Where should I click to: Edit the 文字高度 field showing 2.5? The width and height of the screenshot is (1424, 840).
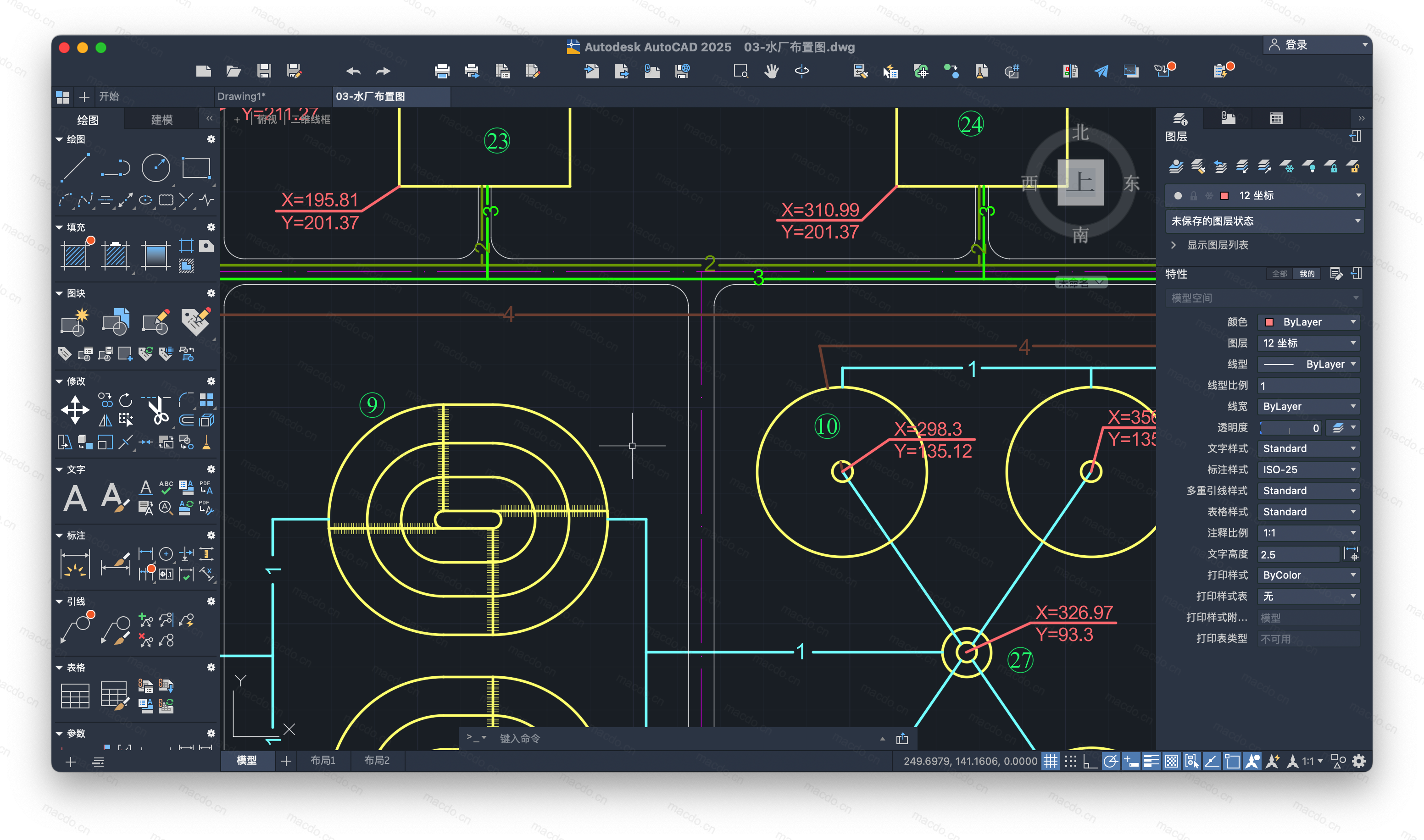(1299, 555)
